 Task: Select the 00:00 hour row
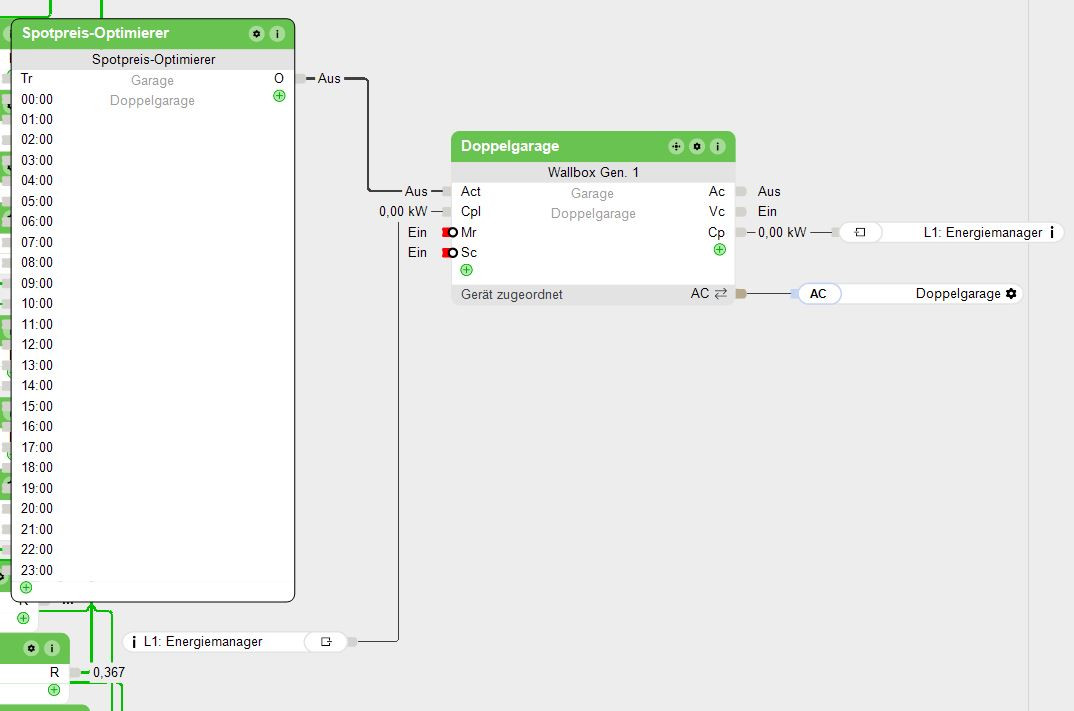[37, 99]
